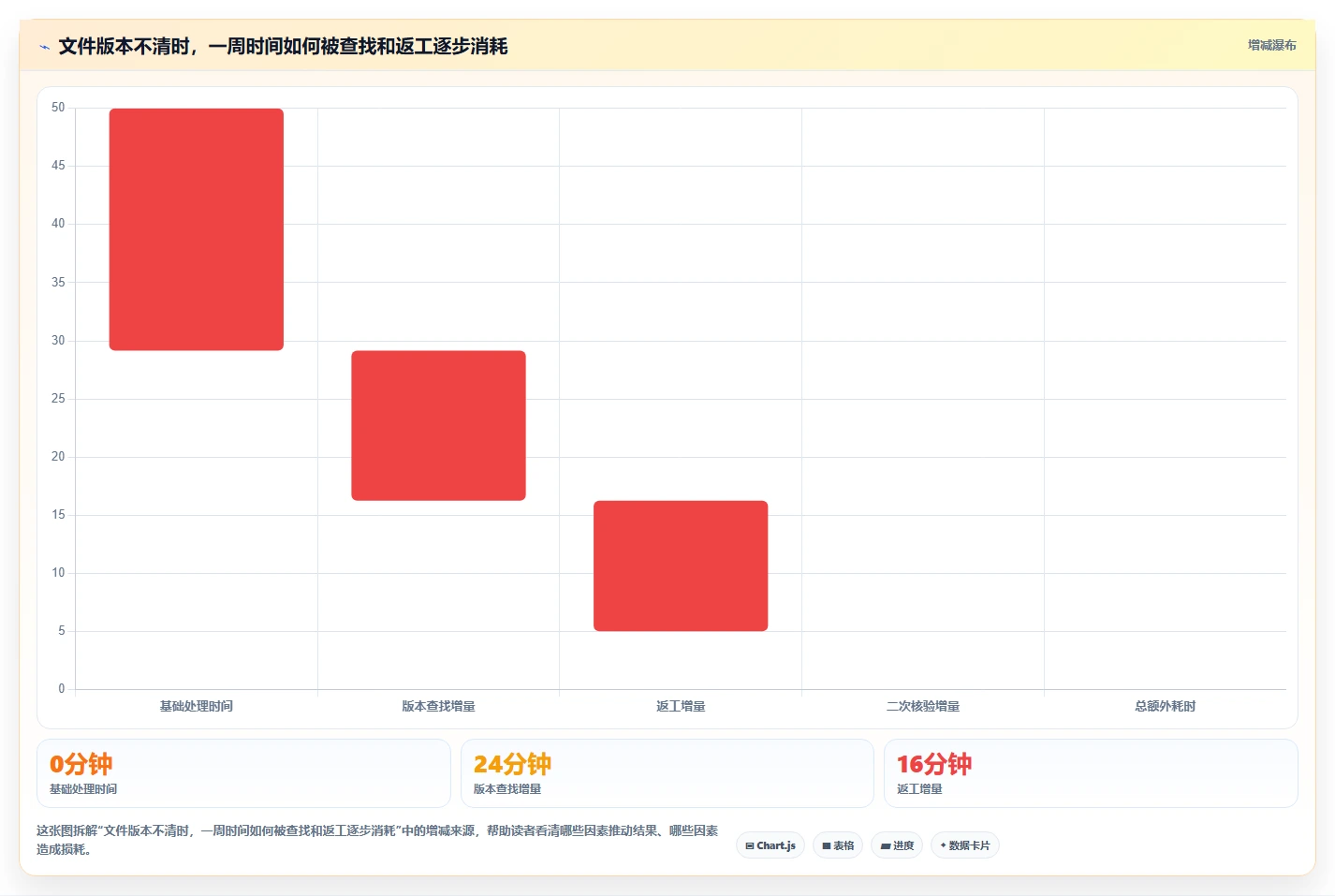
Task: Click the 二次核验增量 x-axis label
Action: click(x=923, y=706)
